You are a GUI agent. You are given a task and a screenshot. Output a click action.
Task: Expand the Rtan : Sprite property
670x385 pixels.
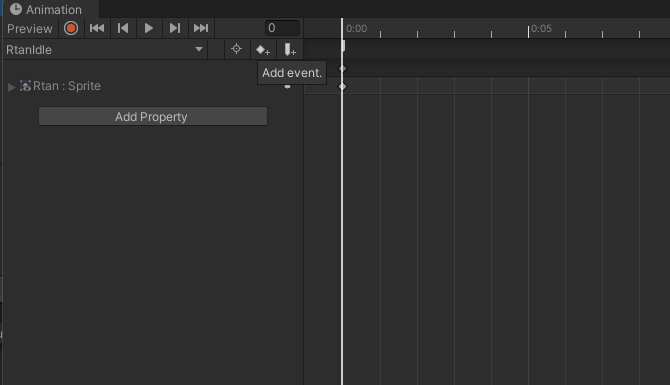[12, 87]
